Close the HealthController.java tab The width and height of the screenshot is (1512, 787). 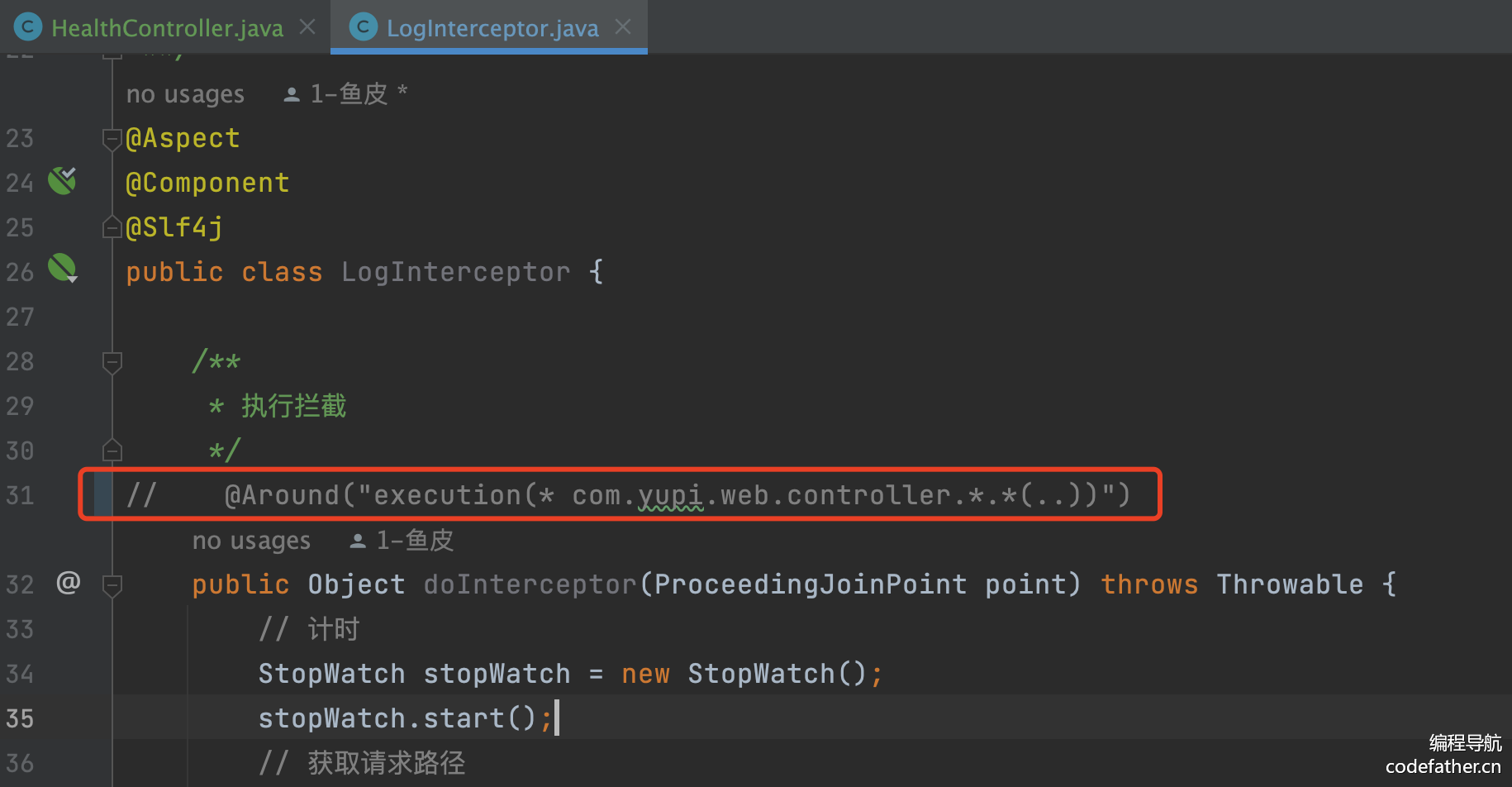307,27
